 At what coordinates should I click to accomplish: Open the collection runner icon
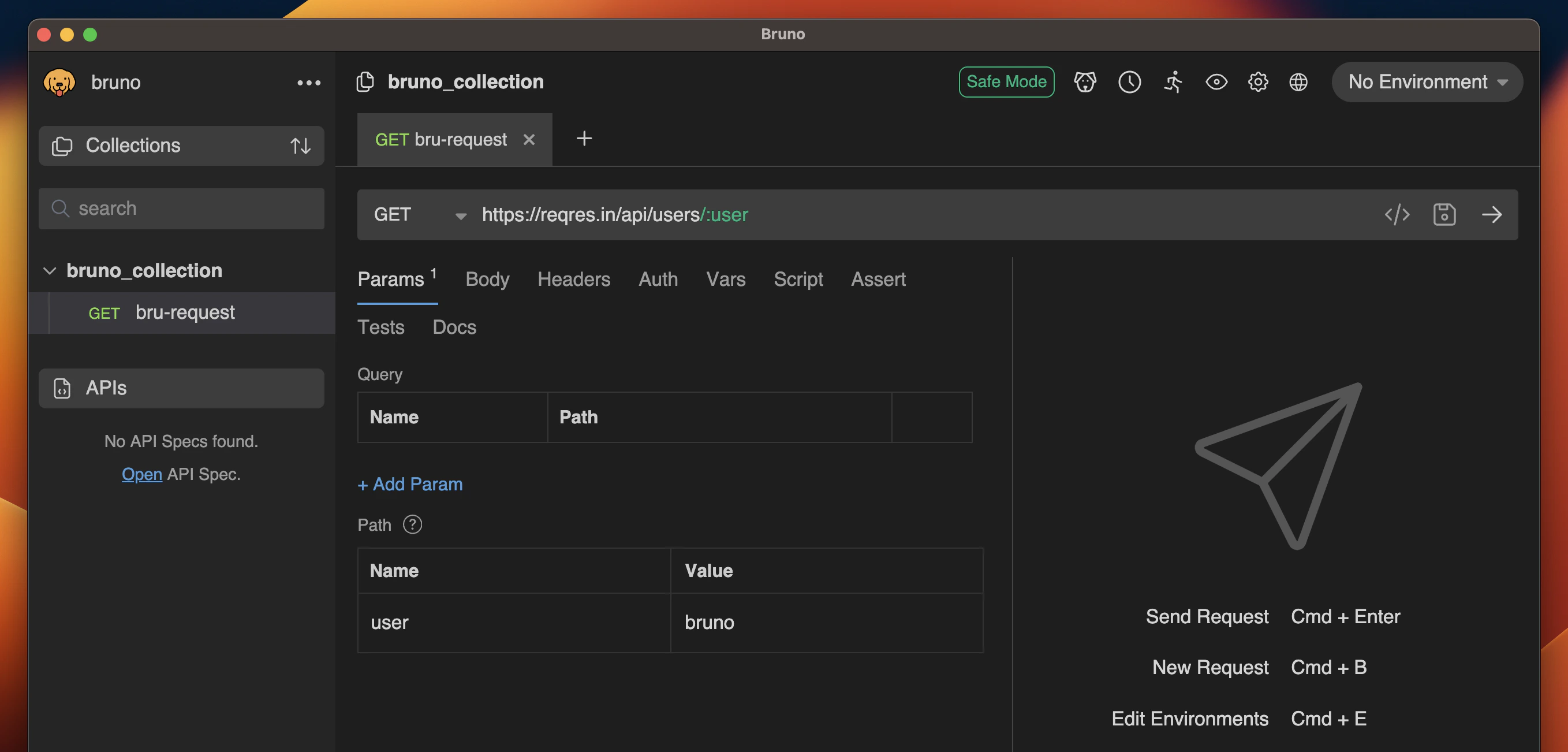(1173, 81)
